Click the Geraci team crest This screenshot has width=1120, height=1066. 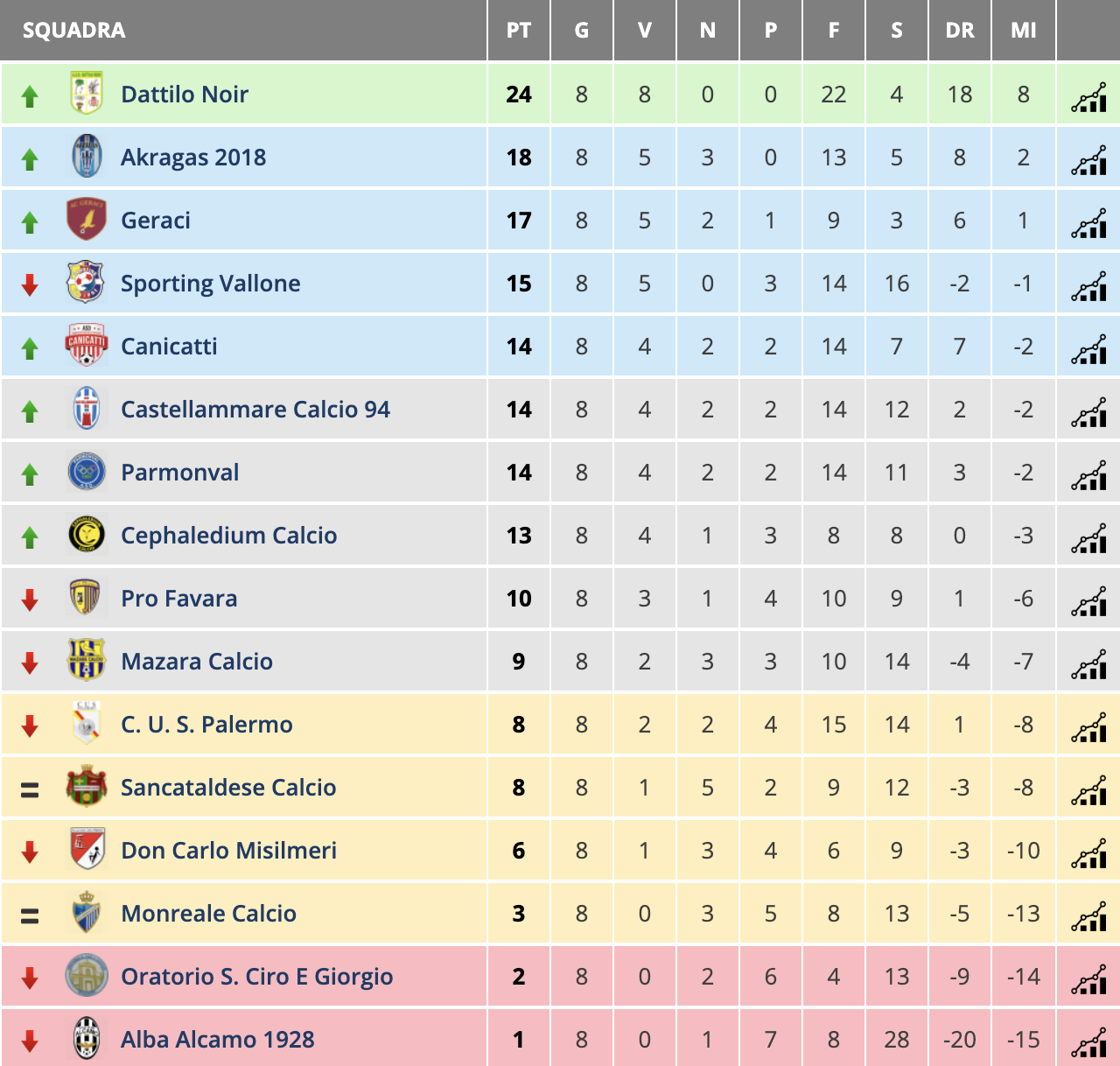(87, 220)
